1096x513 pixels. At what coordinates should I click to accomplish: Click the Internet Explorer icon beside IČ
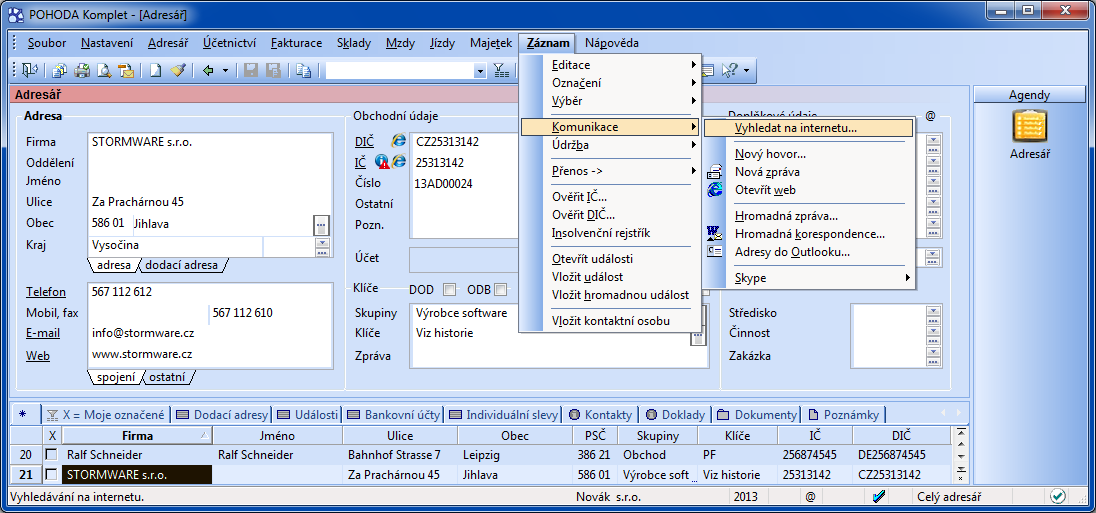tap(398, 162)
